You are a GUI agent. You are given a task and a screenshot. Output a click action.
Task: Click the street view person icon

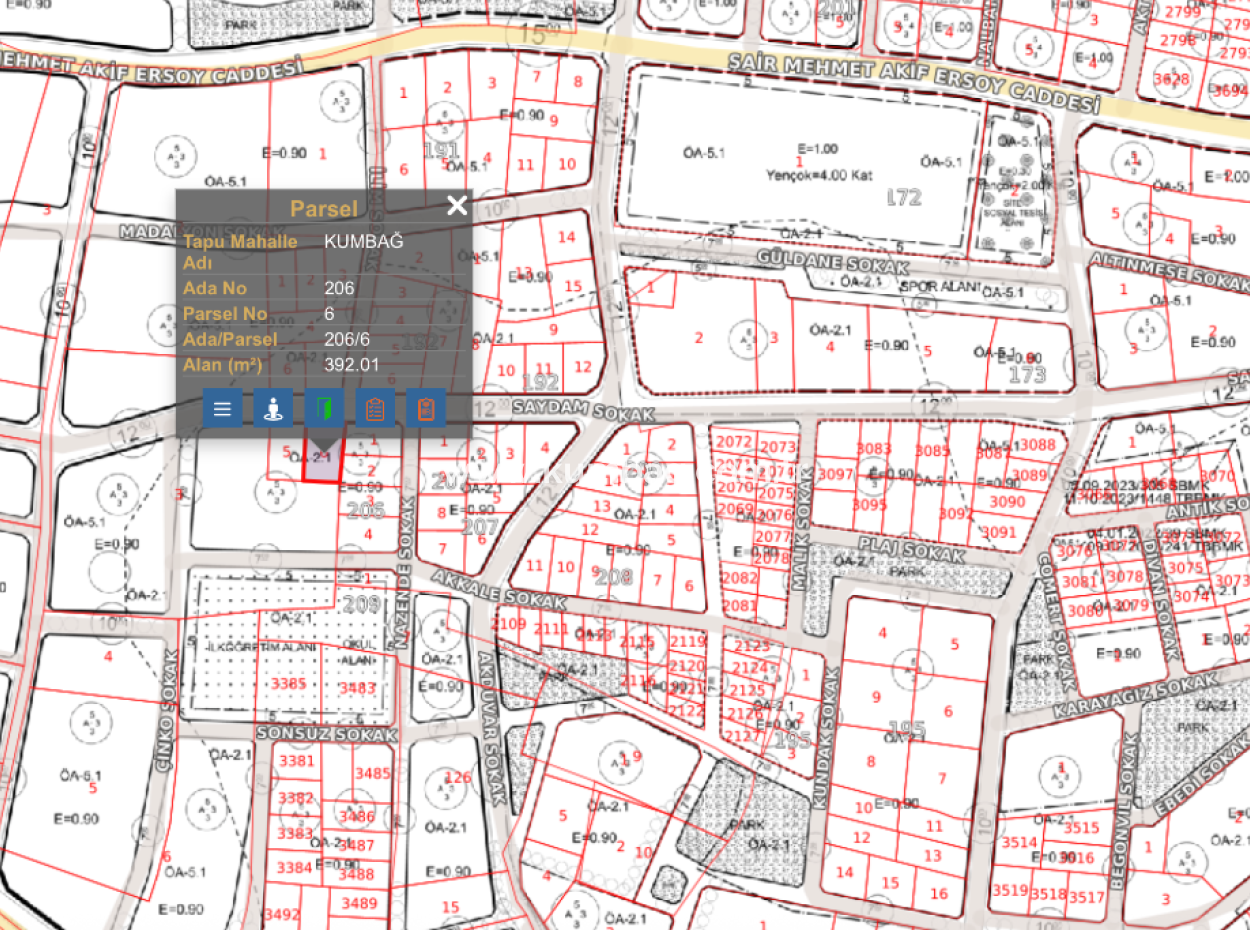click(x=273, y=409)
